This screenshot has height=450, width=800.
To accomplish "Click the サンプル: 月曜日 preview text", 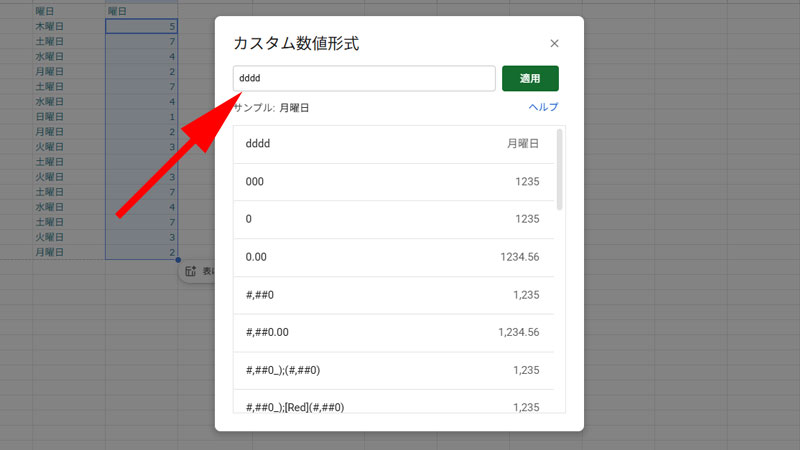I will pyautogui.click(x=271, y=108).
